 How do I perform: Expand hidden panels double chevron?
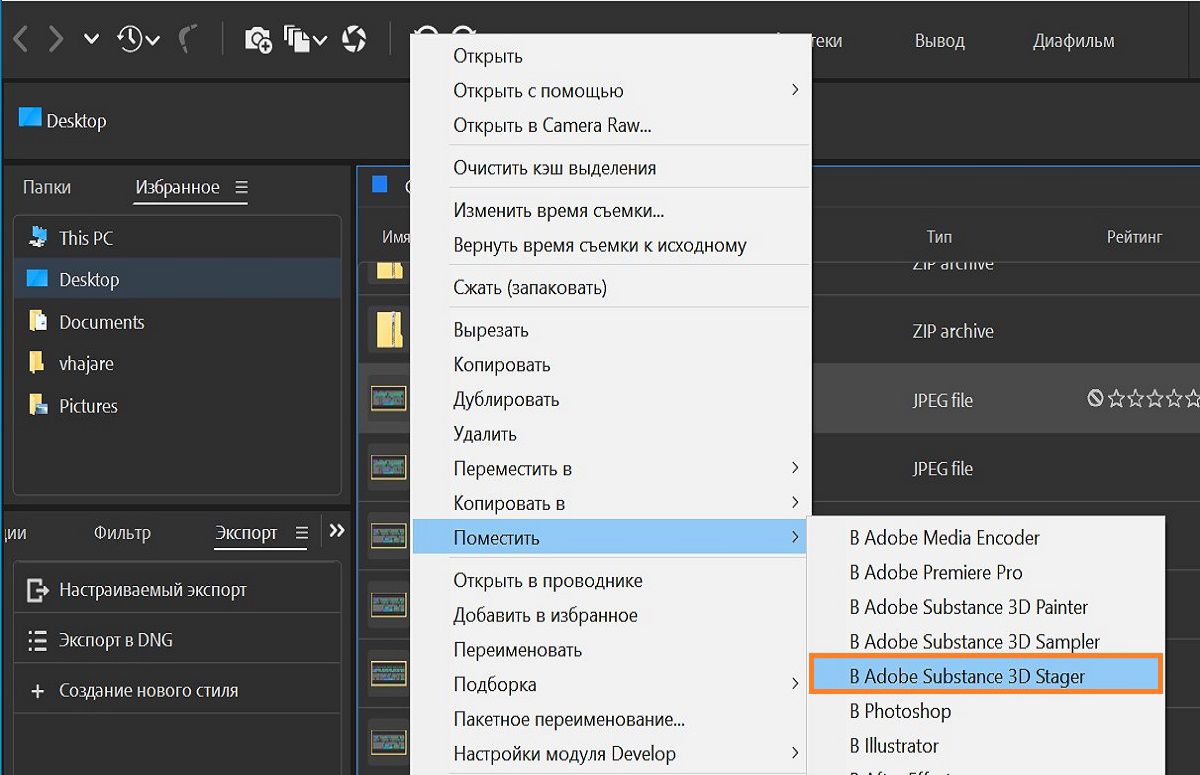click(x=337, y=531)
